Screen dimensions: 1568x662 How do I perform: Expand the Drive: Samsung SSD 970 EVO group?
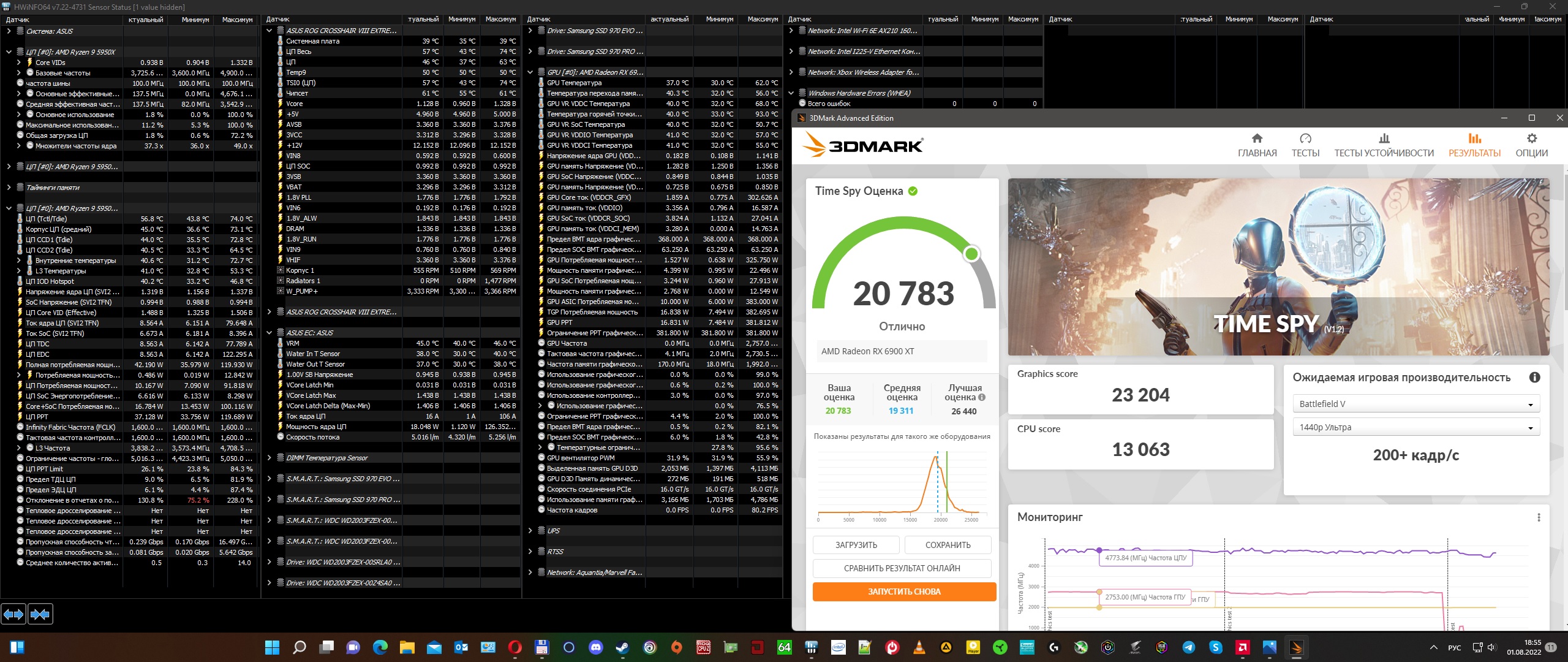(x=530, y=31)
